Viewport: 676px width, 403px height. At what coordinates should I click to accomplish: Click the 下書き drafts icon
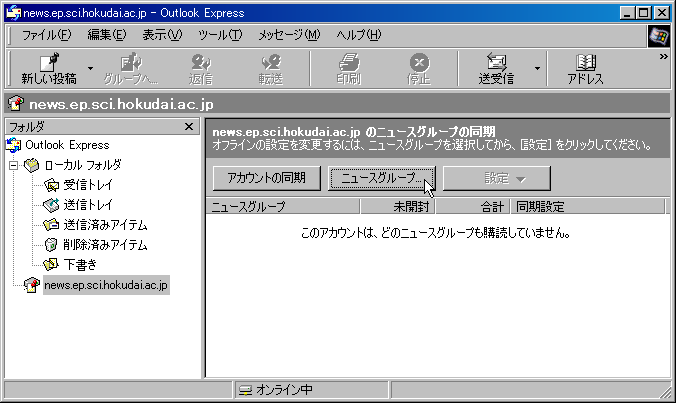click(51, 265)
